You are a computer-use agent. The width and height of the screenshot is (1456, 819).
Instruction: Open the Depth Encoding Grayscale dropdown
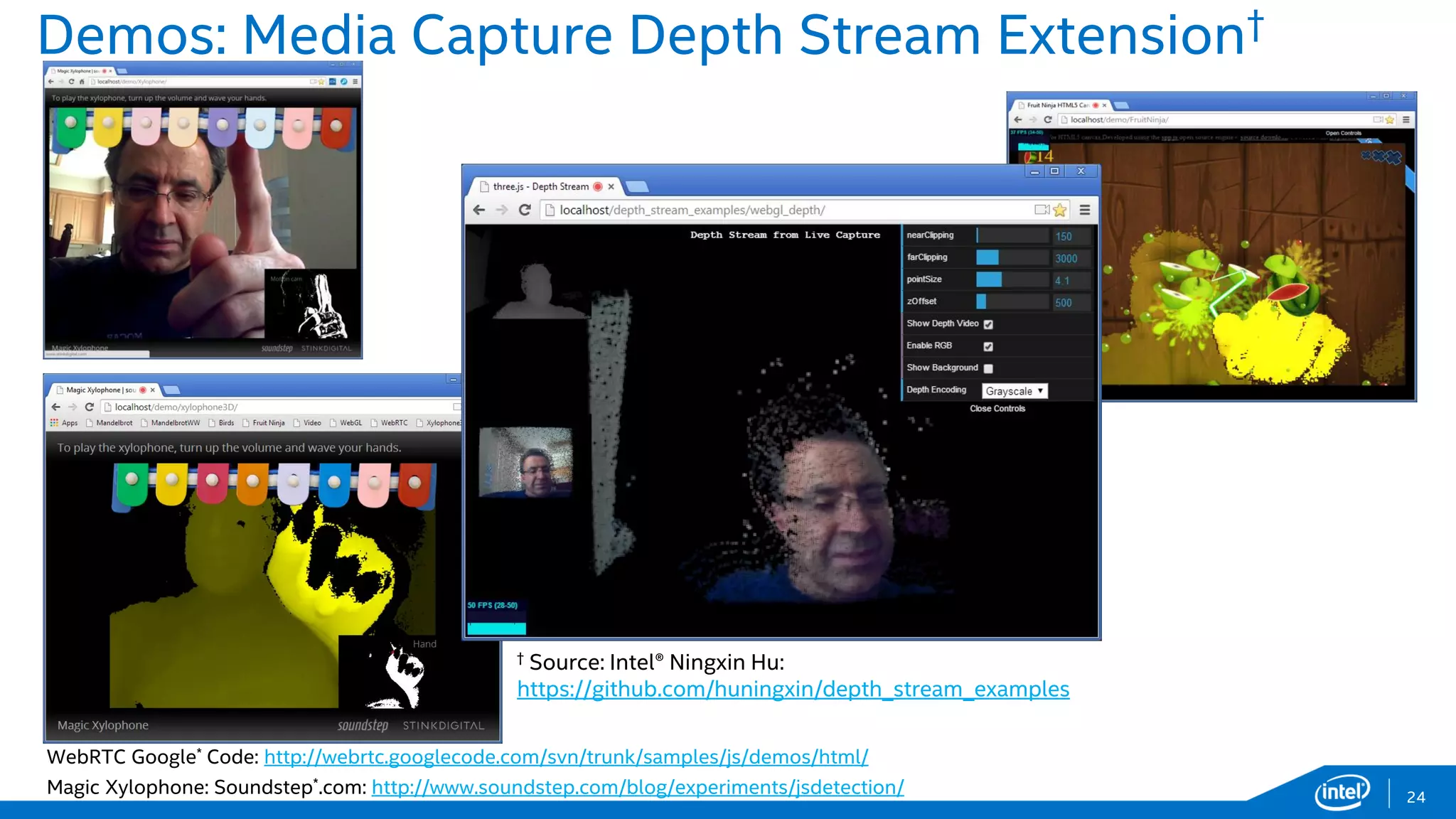coord(1015,391)
